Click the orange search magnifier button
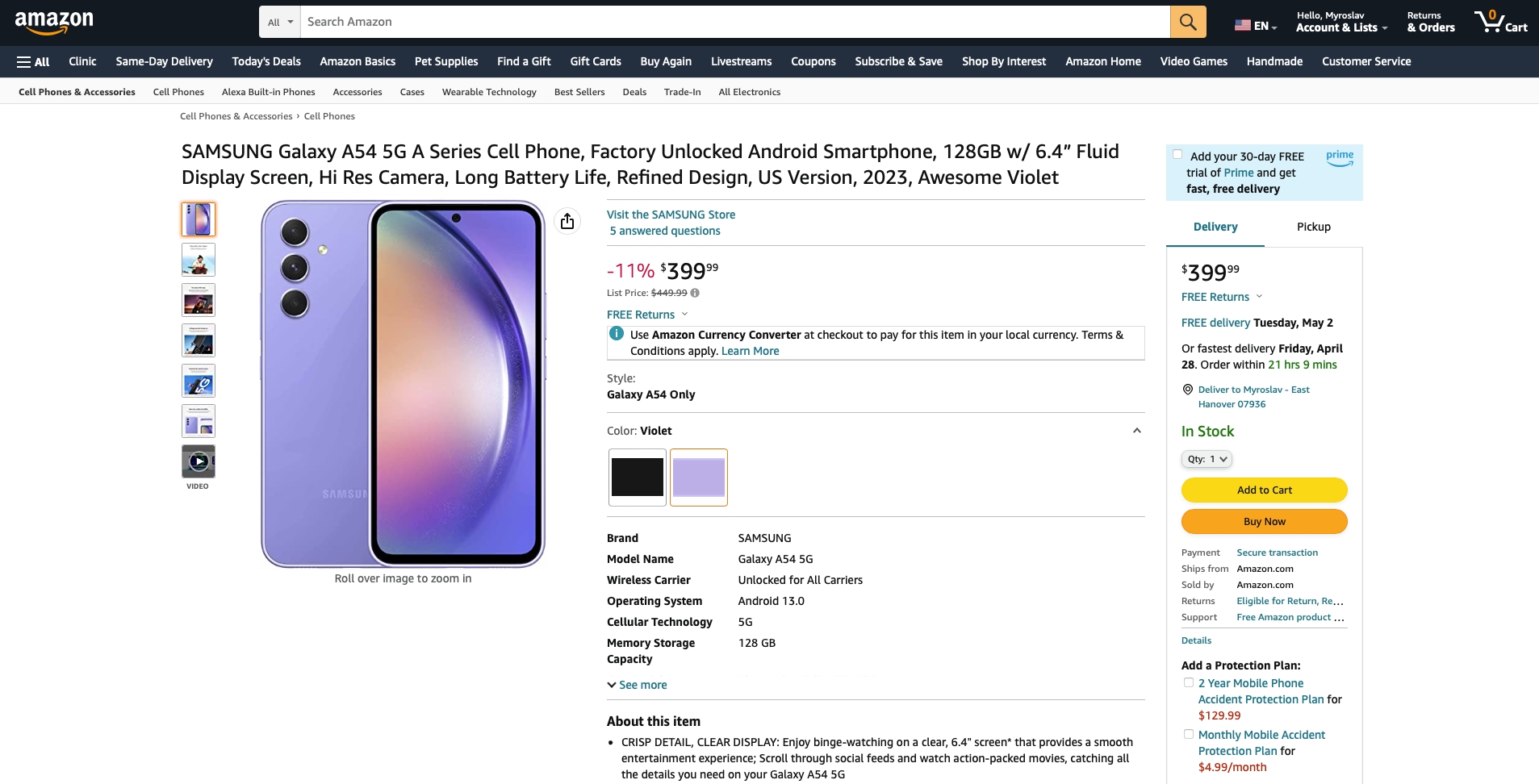 1188,22
